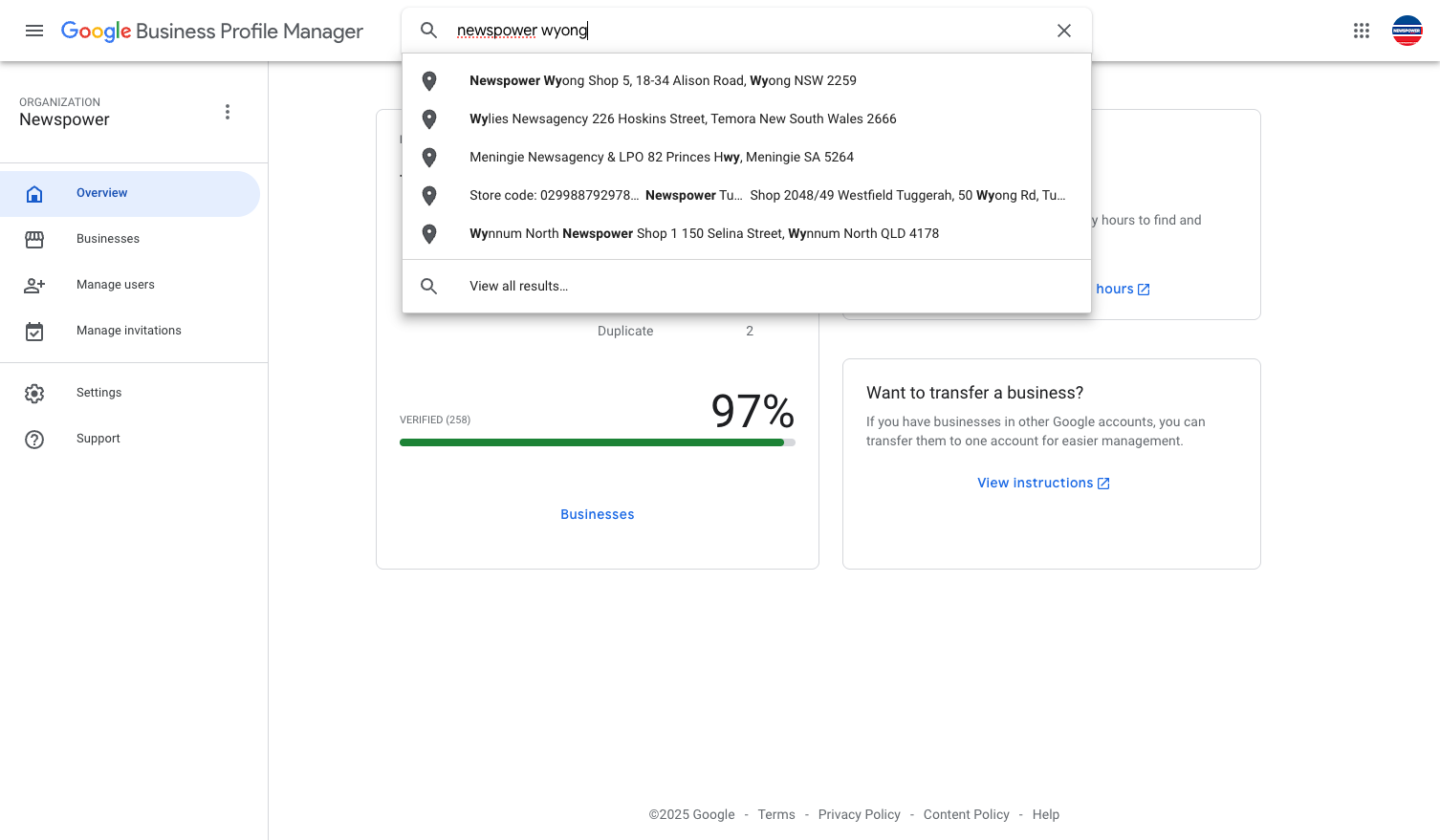Go to Manage users
The width and height of the screenshot is (1440, 840).
[130, 286]
